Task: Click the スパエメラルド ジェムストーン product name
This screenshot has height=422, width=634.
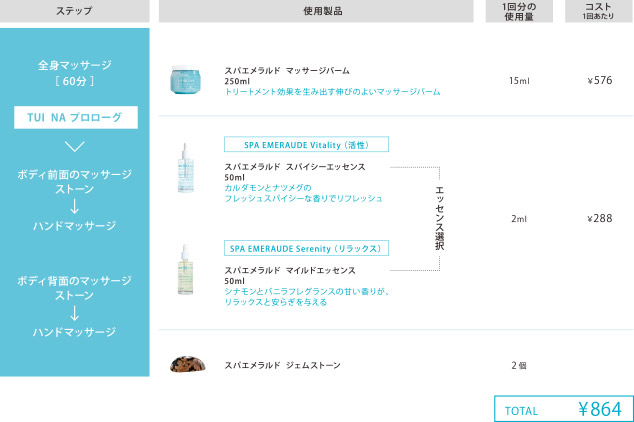Action: [282, 365]
